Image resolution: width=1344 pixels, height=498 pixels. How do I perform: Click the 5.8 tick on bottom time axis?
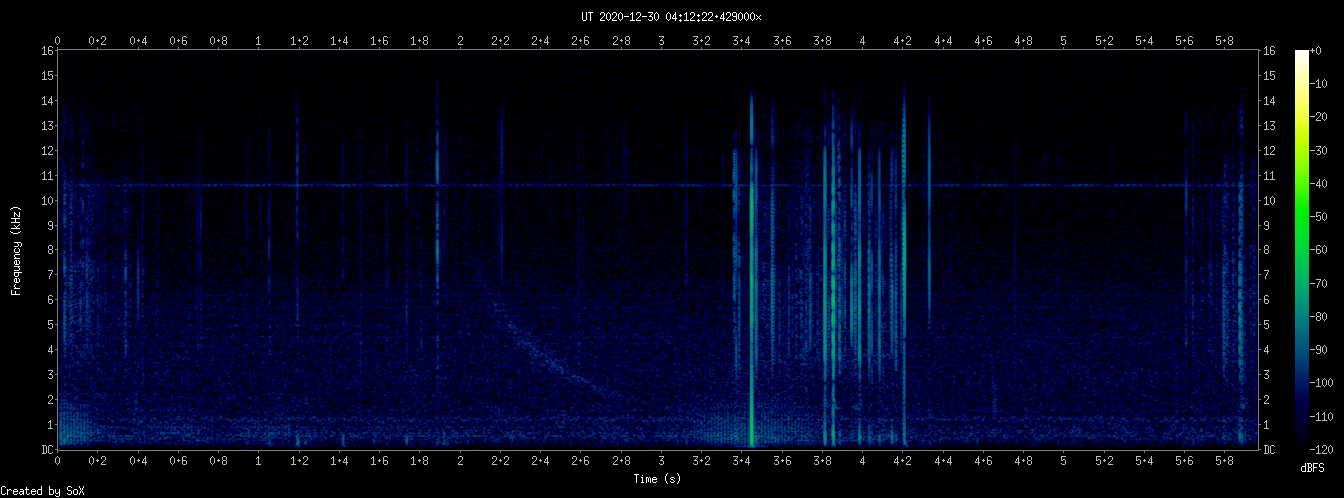pos(1225,463)
